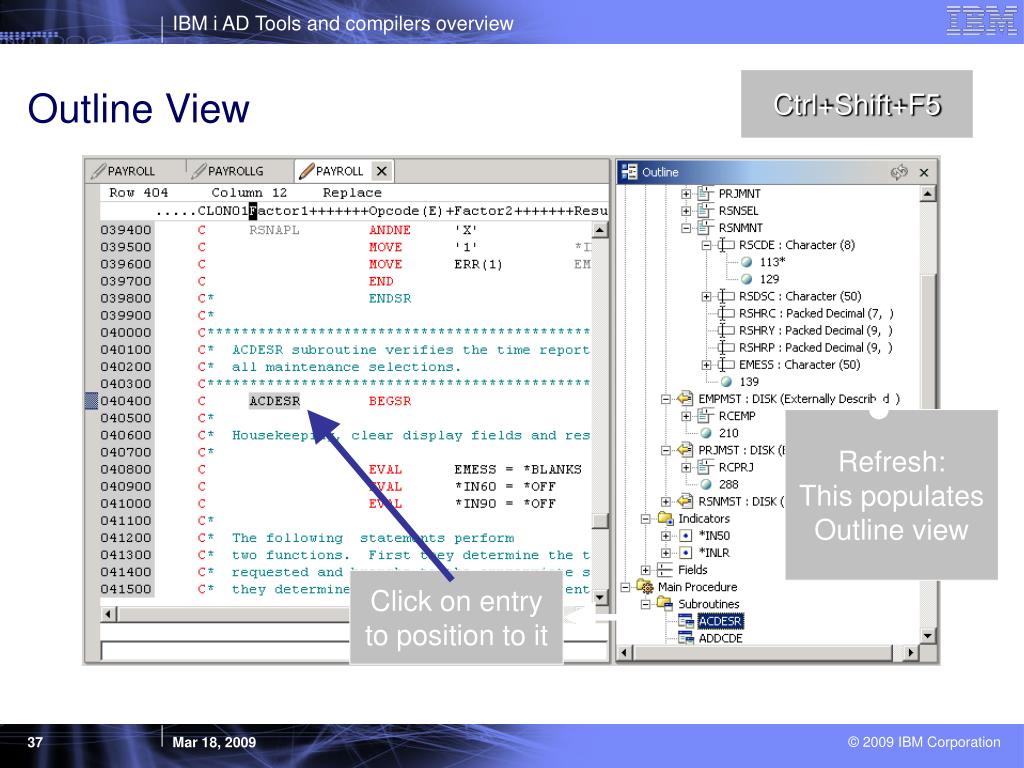Click the *IN50 indicator icon
Image resolution: width=1024 pixels, height=768 pixels.
pos(685,536)
